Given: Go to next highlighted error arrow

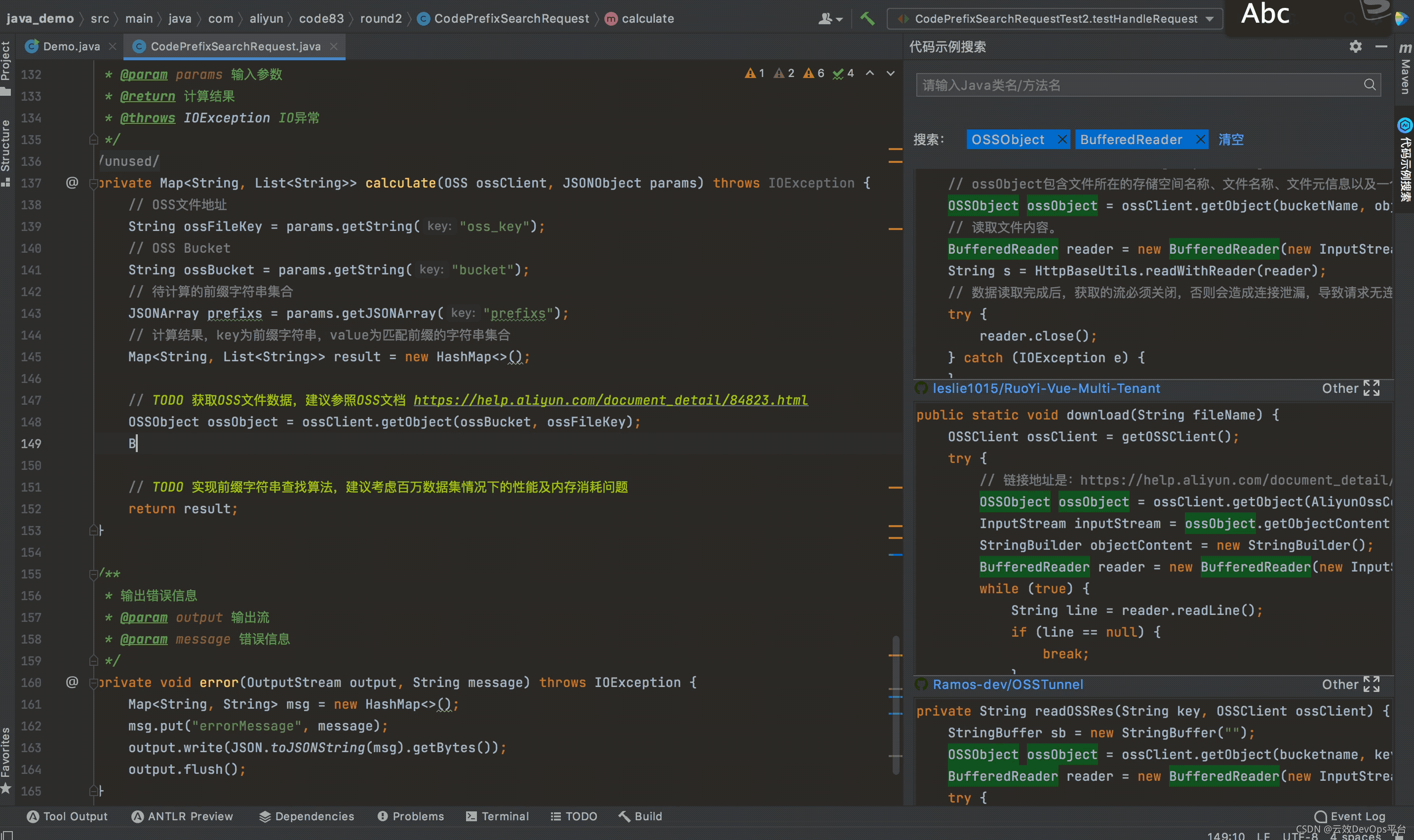Looking at the screenshot, I should pyautogui.click(x=890, y=73).
